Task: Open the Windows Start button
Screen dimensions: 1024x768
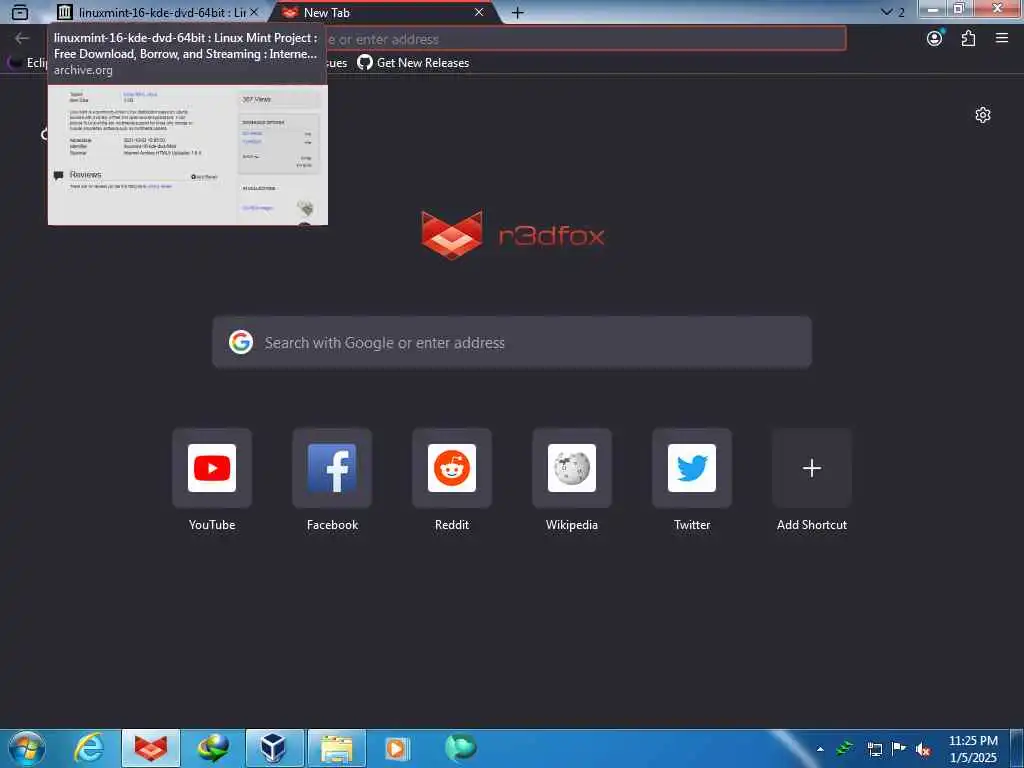Action: pos(27,748)
